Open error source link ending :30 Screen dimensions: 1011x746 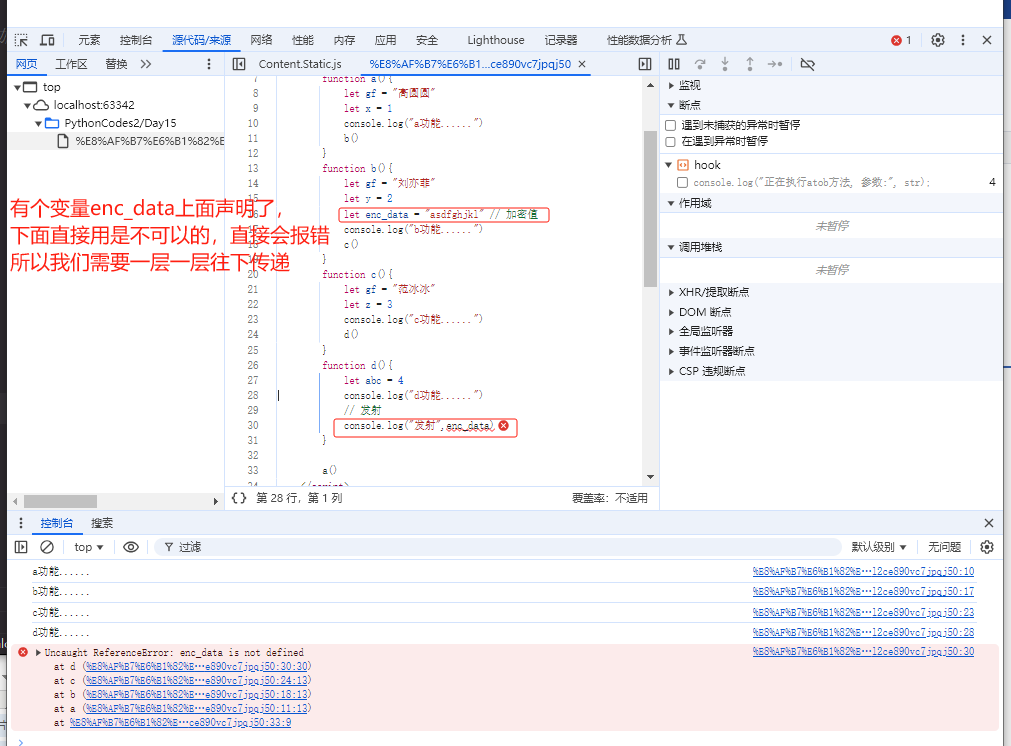coord(863,652)
